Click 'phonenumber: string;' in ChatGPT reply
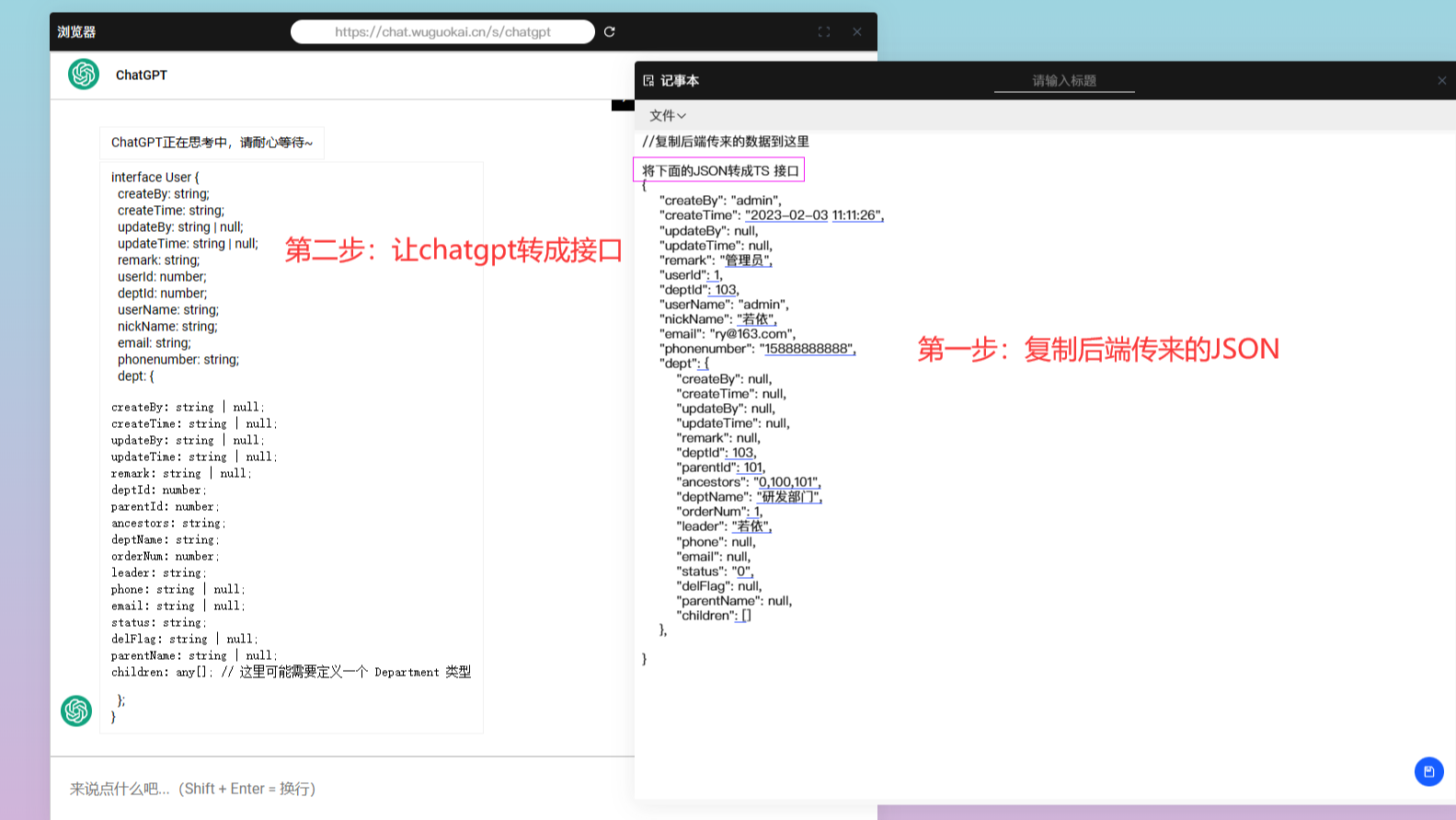The image size is (1456, 820). pyautogui.click(x=178, y=359)
